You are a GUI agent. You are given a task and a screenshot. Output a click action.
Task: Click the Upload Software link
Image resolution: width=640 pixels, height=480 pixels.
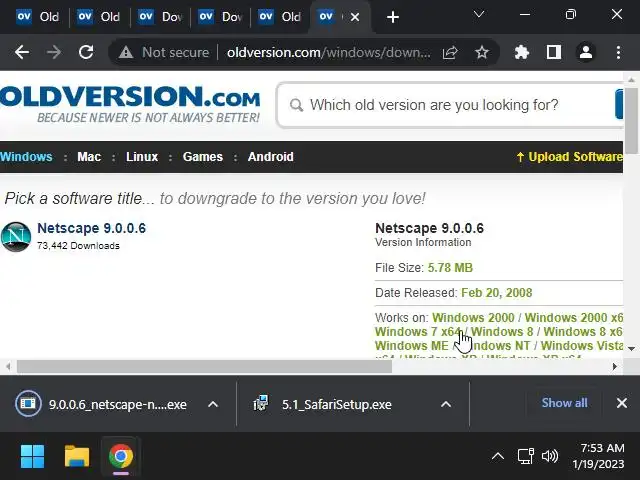pyautogui.click(x=570, y=157)
